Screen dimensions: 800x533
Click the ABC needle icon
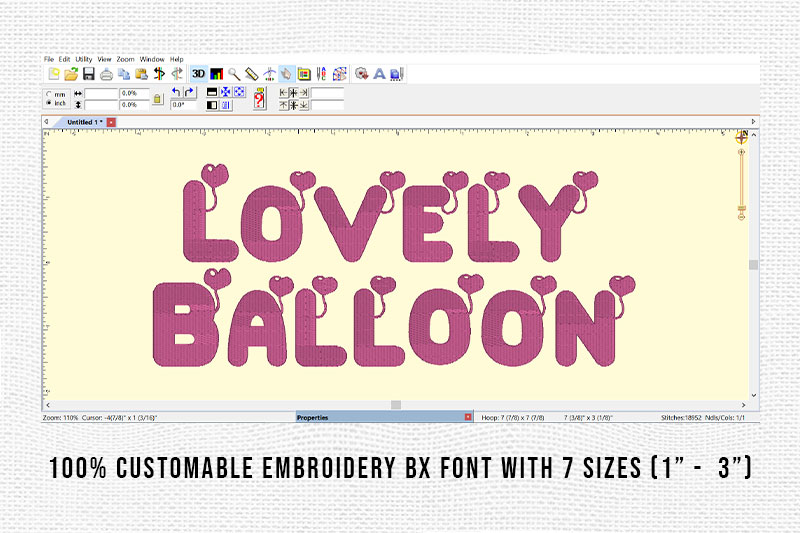pos(321,74)
